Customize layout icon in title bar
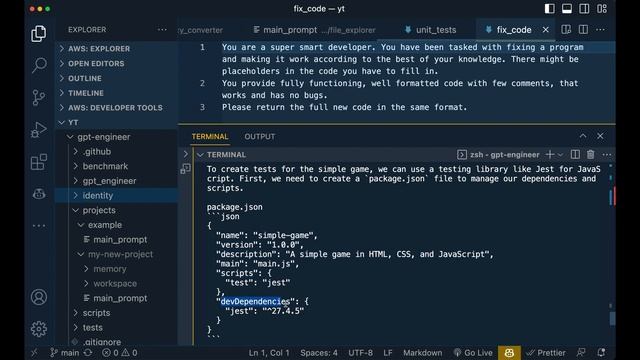 pos(602,9)
